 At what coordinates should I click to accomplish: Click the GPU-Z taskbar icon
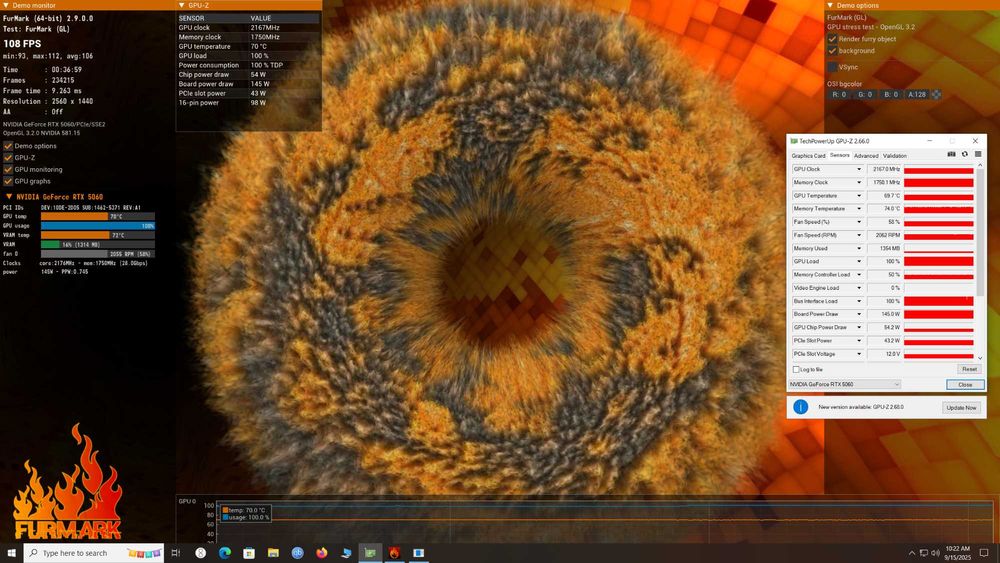370,553
